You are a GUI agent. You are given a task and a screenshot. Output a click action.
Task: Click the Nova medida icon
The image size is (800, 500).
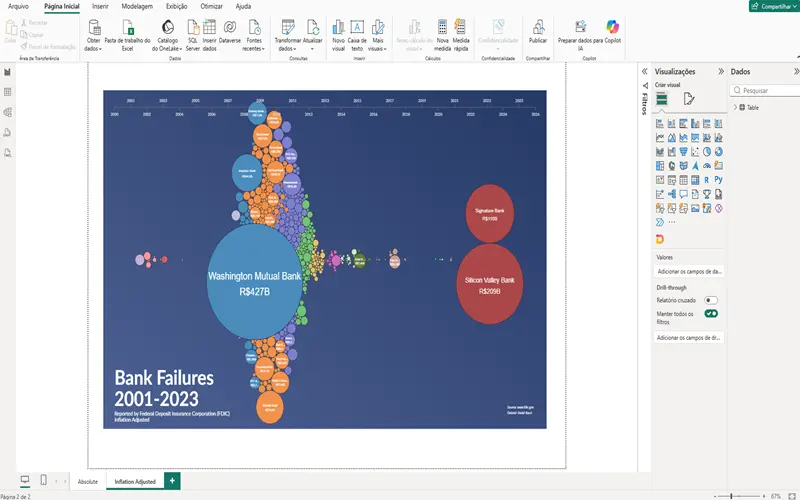click(x=443, y=28)
